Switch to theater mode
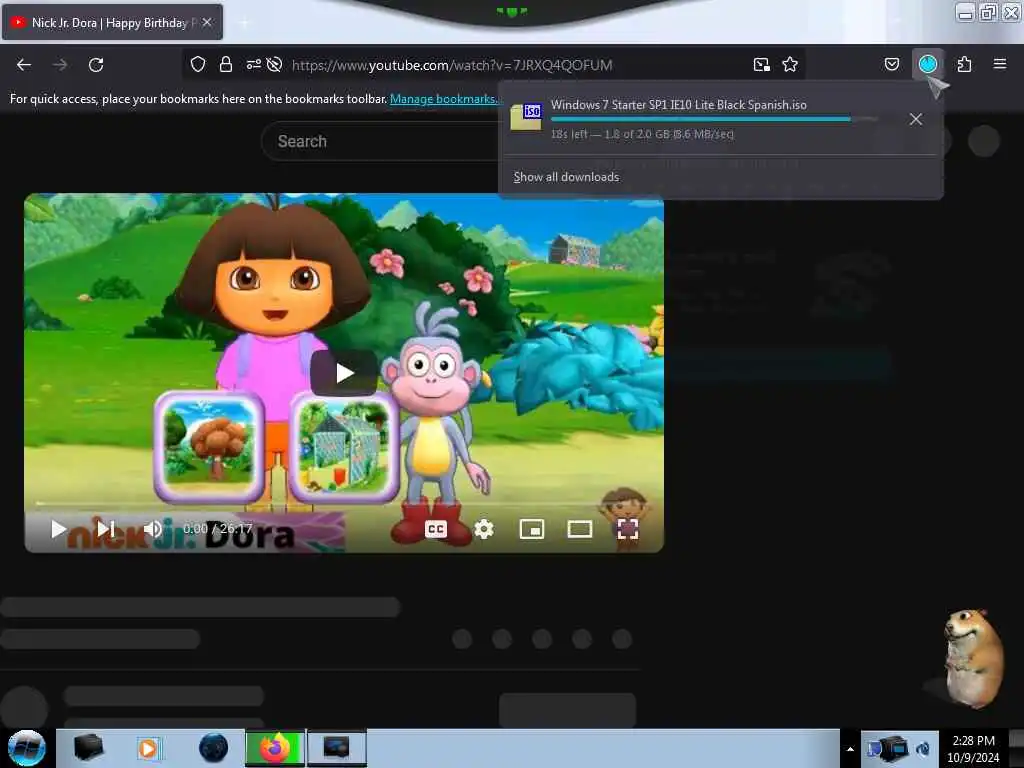The height and width of the screenshot is (768, 1024). [x=579, y=529]
